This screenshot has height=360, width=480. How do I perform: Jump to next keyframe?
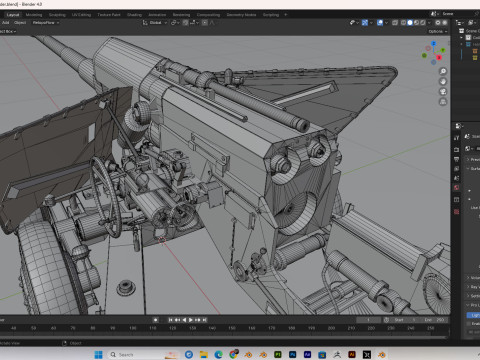click(198, 320)
